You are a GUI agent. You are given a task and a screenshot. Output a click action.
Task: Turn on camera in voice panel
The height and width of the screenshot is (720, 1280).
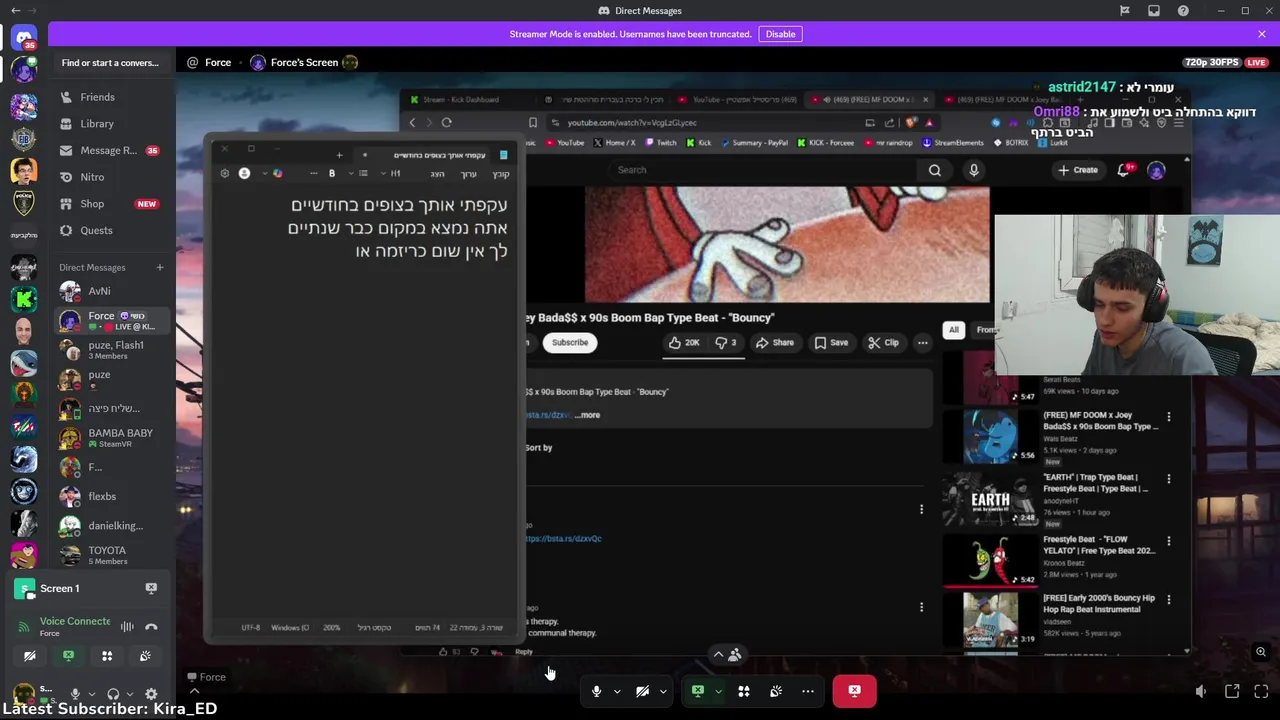[x=30, y=656]
